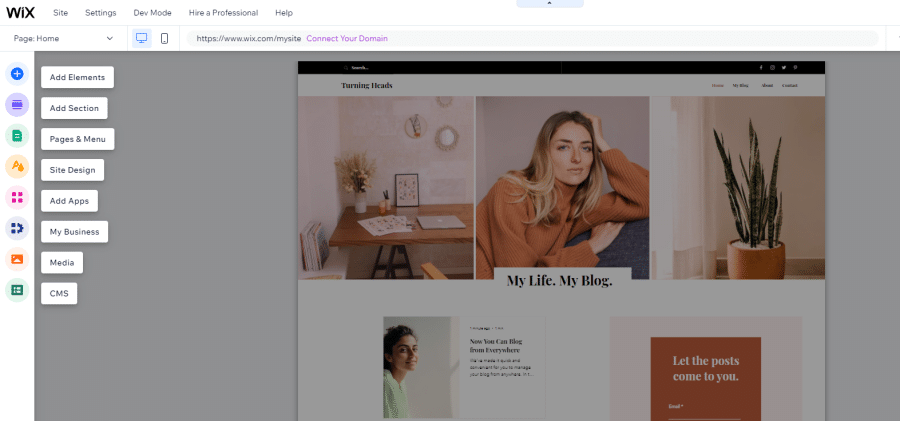Click the Add Elements plus icon
The width and height of the screenshot is (900, 421).
17,74
